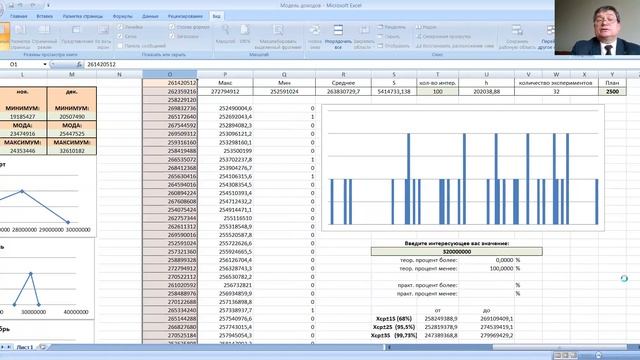Select column T header
Image resolution: width=640 pixels, height=360 pixels.
pos(438,74)
